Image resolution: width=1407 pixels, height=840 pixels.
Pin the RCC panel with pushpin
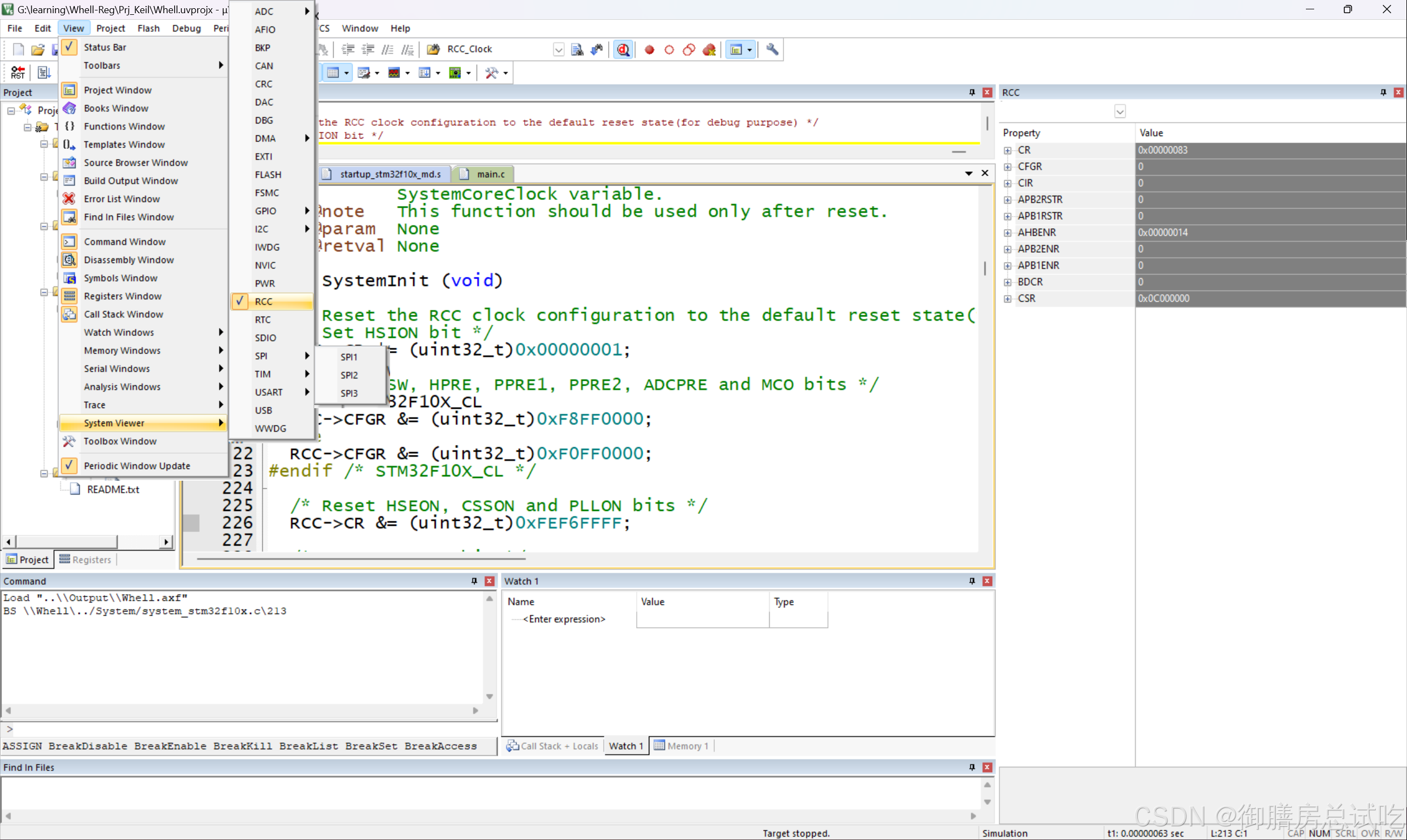(x=1383, y=92)
